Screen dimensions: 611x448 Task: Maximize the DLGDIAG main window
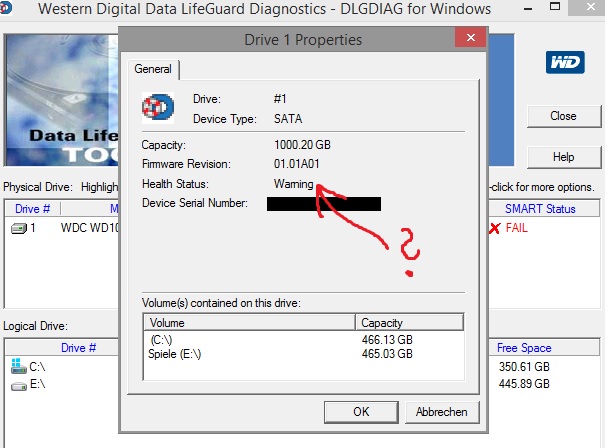(555, 7)
